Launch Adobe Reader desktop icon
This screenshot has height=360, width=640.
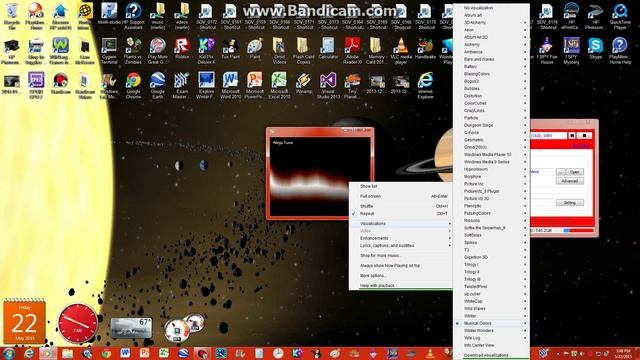click(x=352, y=51)
